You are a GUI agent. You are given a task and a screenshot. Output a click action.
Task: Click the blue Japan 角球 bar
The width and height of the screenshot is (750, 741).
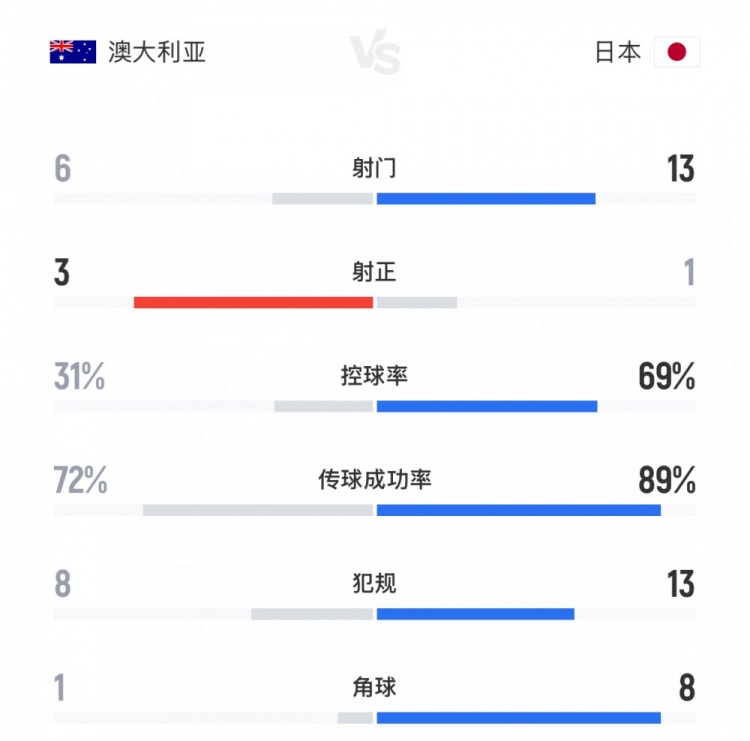click(x=518, y=717)
